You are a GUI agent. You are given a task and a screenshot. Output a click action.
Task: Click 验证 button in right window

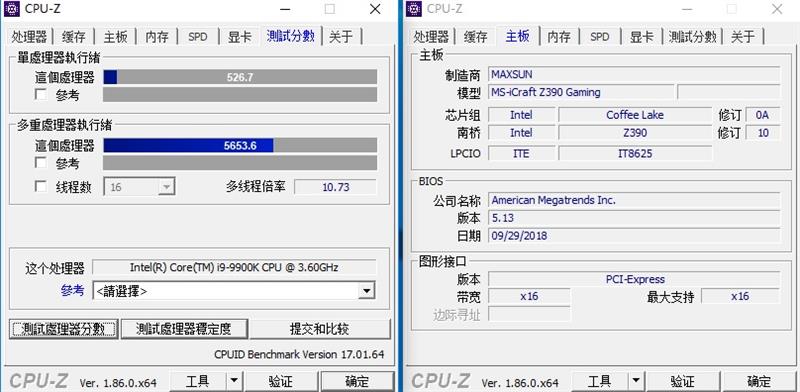click(x=683, y=381)
